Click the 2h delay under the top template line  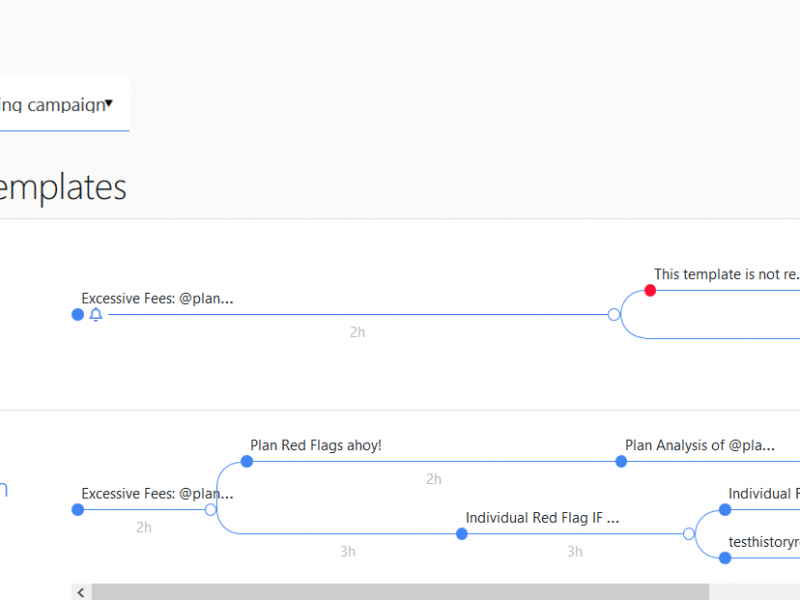tap(357, 332)
